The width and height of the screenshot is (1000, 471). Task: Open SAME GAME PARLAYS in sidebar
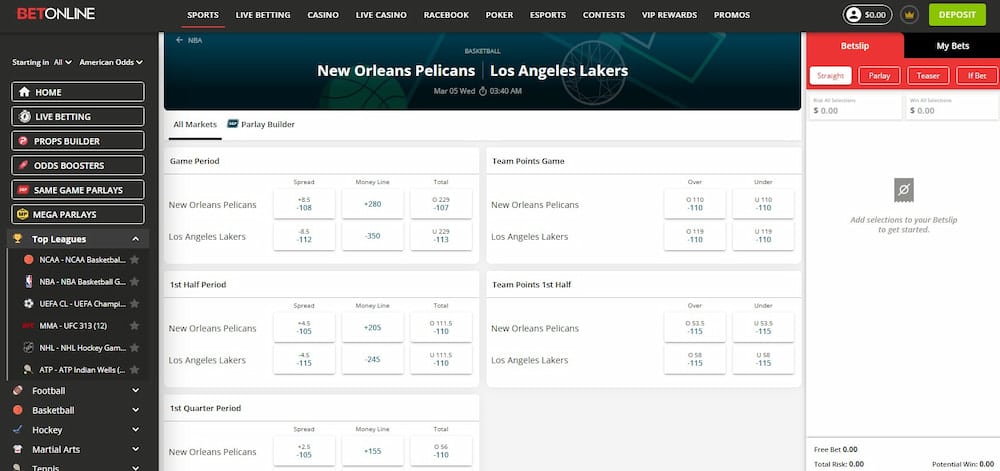78,190
